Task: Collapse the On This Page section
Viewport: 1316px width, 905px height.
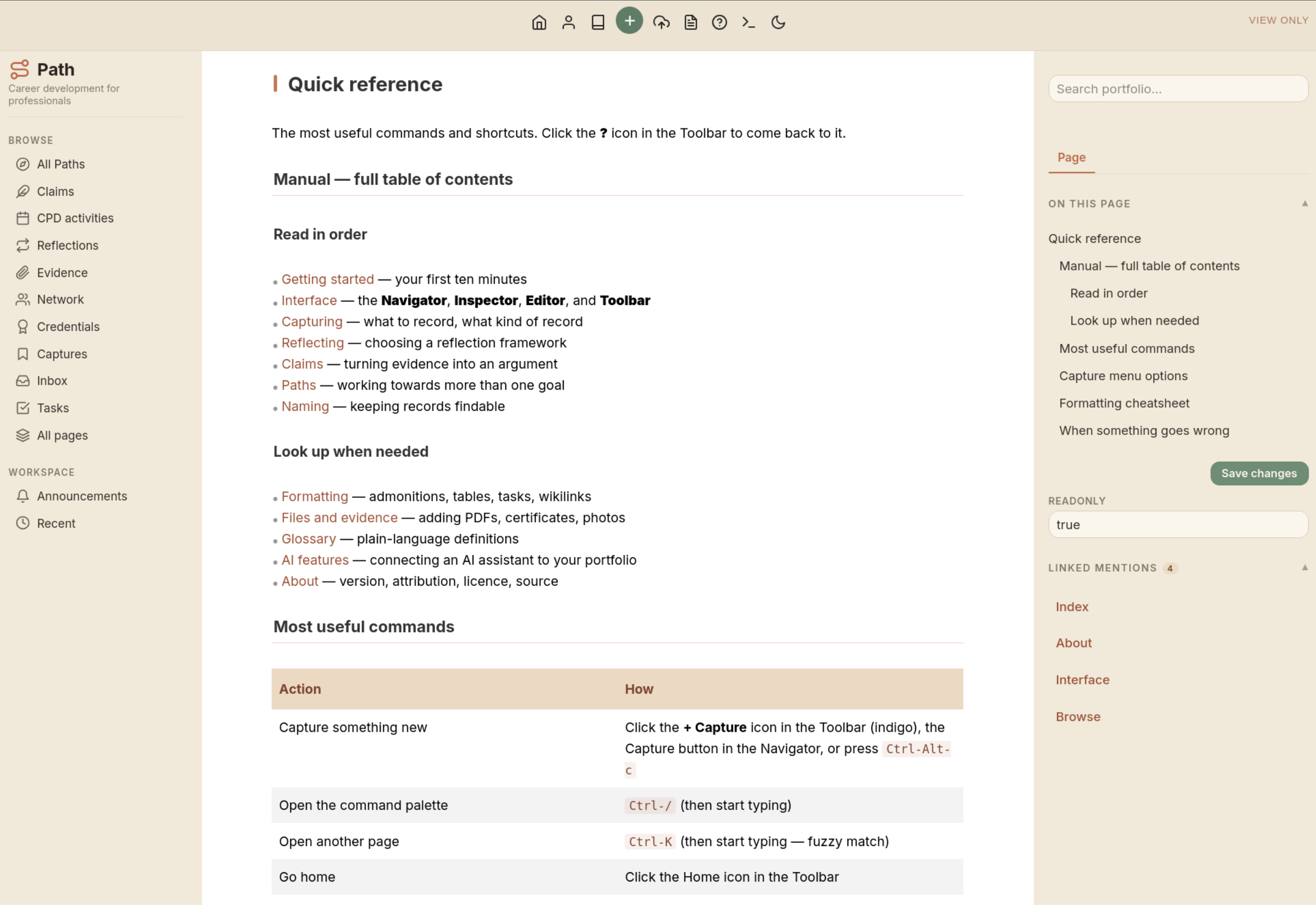Action: point(1304,203)
